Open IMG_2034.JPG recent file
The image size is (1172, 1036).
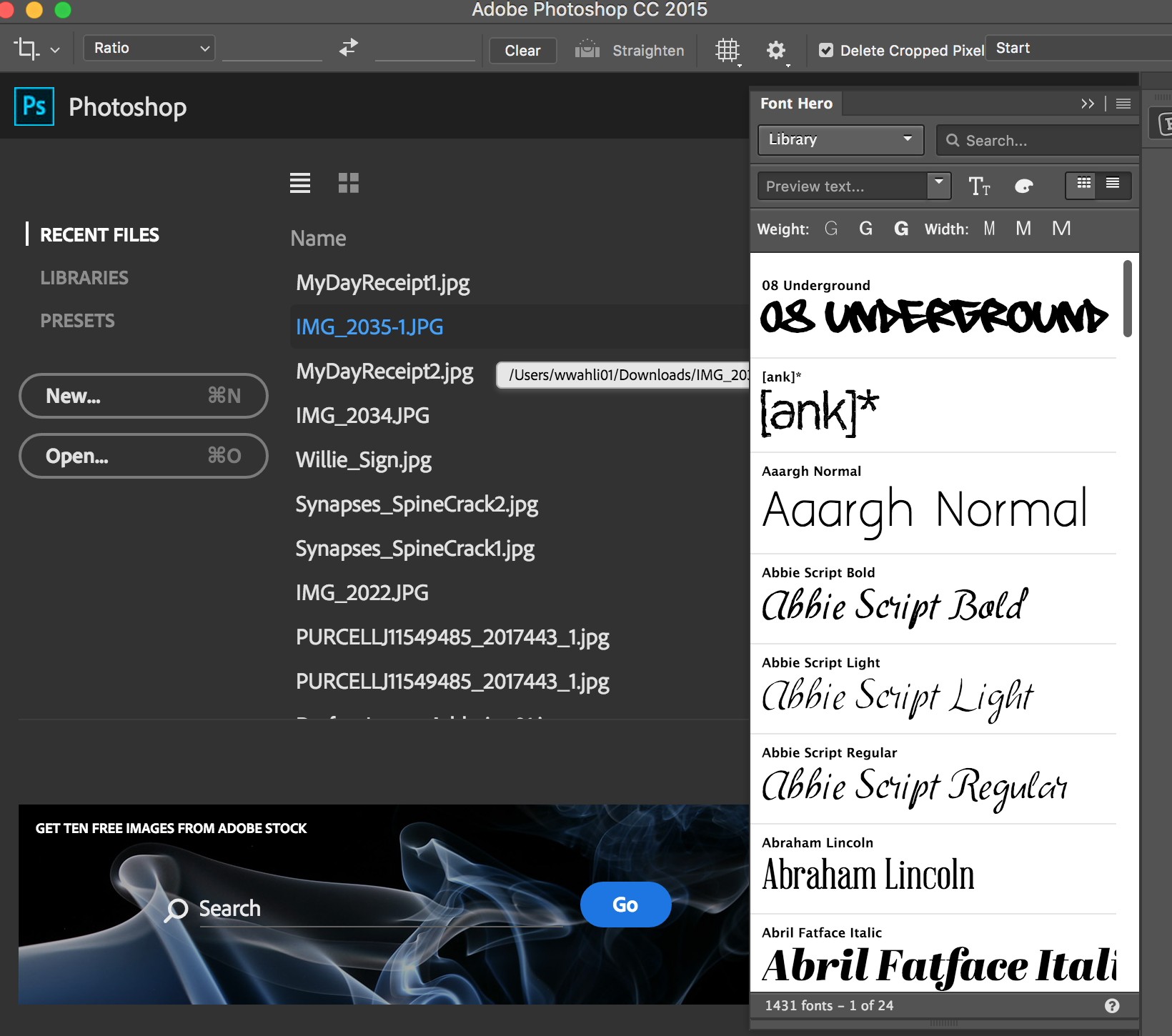tap(362, 416)
